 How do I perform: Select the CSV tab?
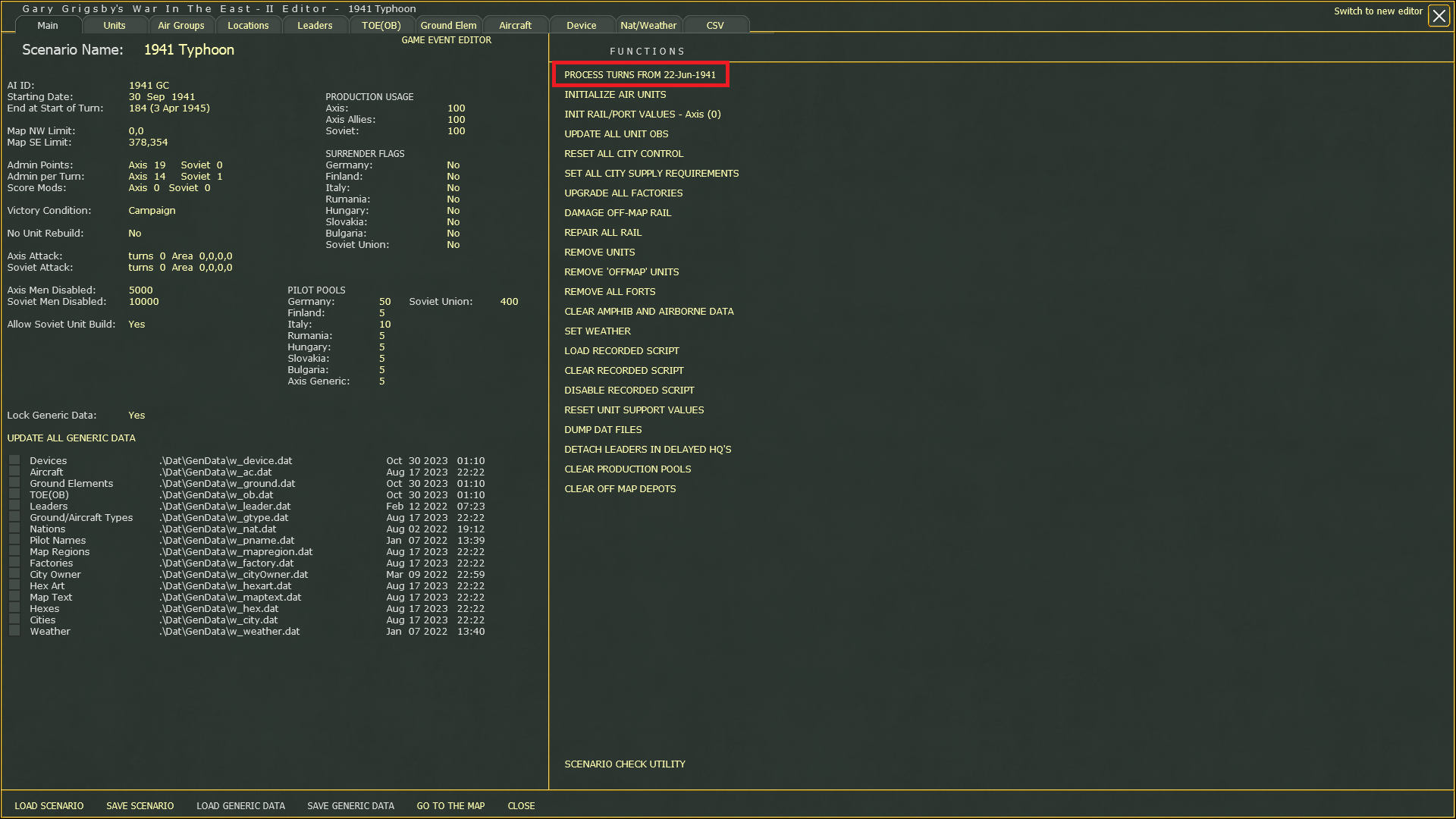715,25
